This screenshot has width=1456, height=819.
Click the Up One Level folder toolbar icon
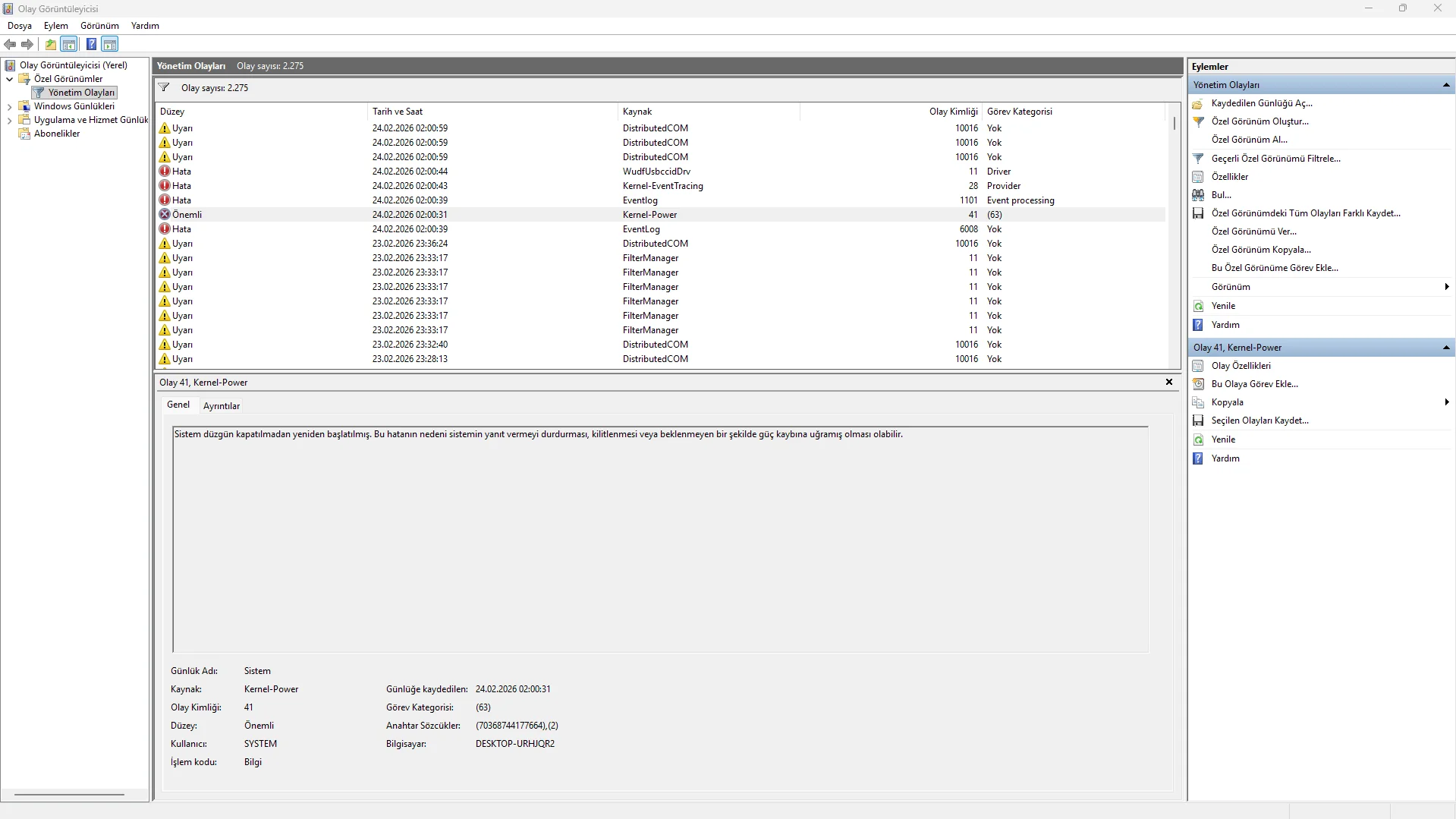pyautogui.click(x=51, y=44)
